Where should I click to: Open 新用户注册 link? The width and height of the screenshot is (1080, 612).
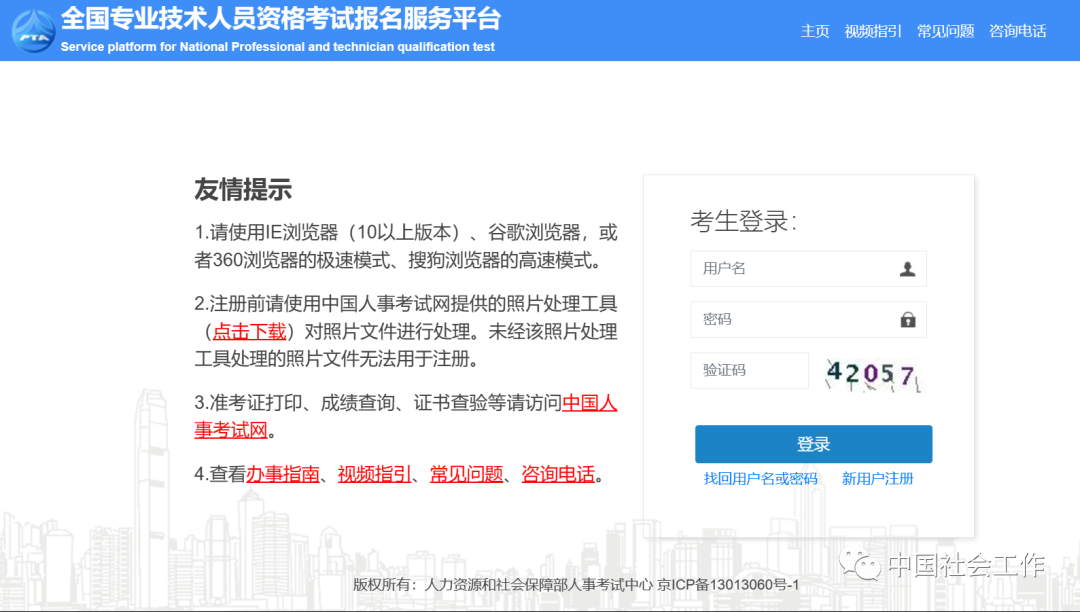(x=878, y=478)
